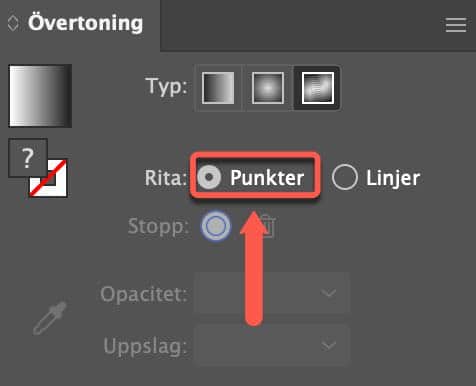Click the Linjer text label
Viewport: 476px width, 386px height.
[x=393, y=178]
